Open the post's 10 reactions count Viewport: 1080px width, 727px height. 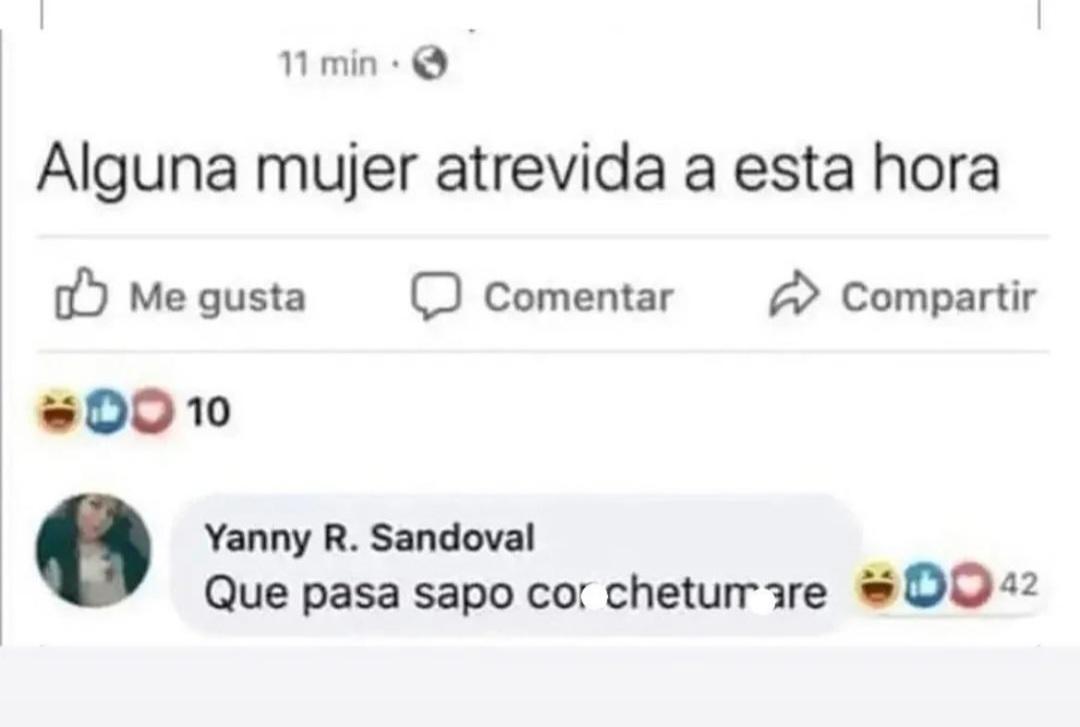tap(208, 412)
